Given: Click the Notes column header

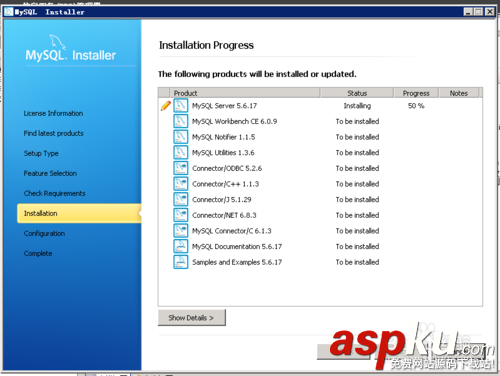Looking at the screenshot, I should click(459, 93).
